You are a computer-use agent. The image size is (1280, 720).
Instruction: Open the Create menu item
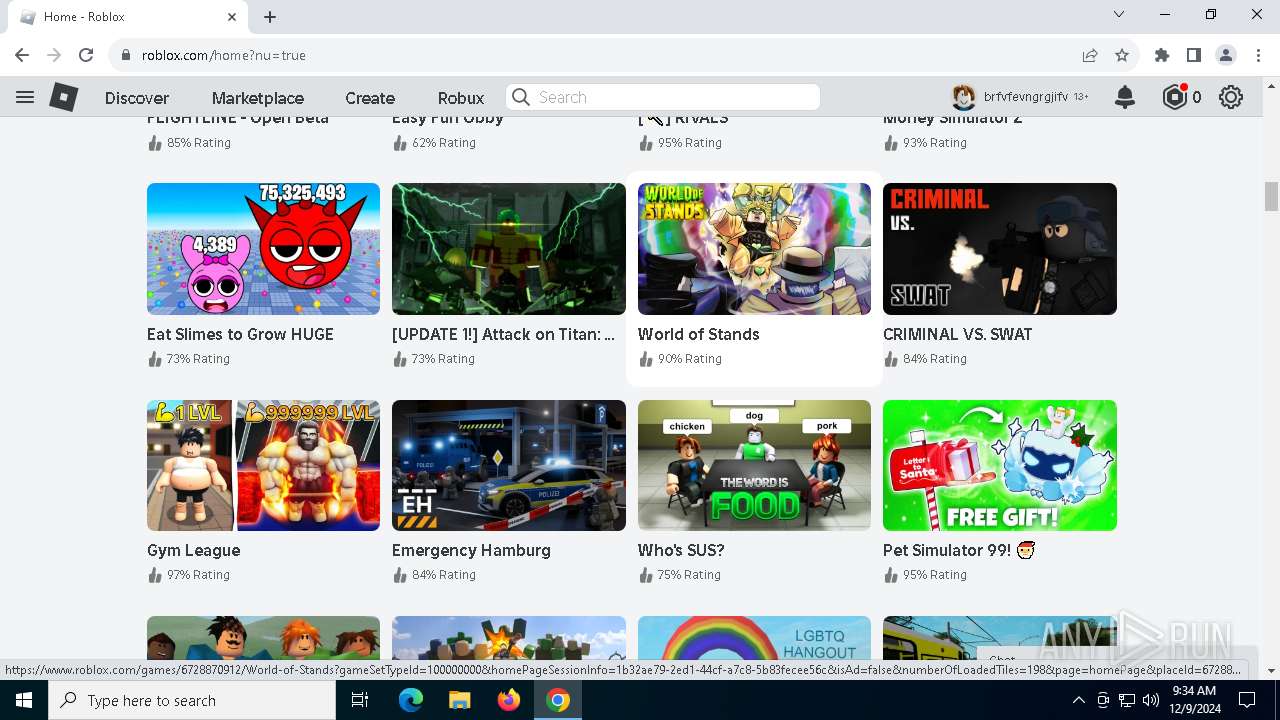370,98
